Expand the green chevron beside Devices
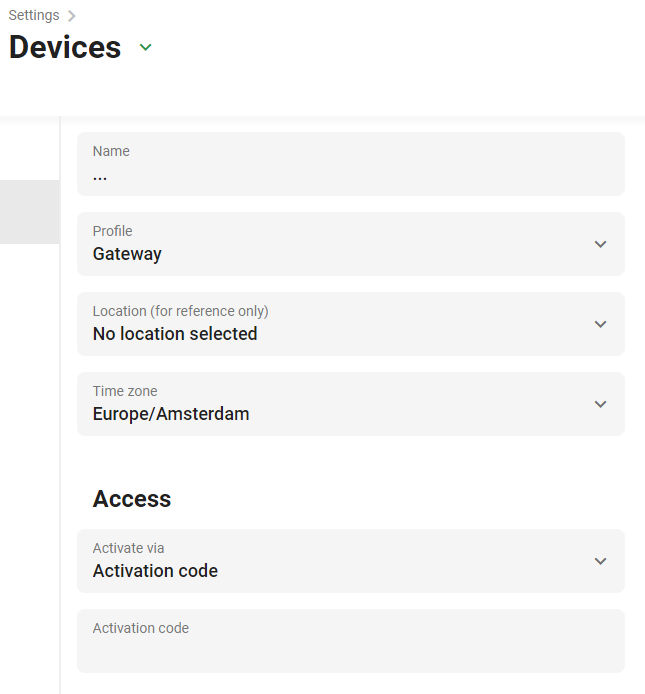Image resolution: width=645 pixels, height=694 pixels. point(145,47)
